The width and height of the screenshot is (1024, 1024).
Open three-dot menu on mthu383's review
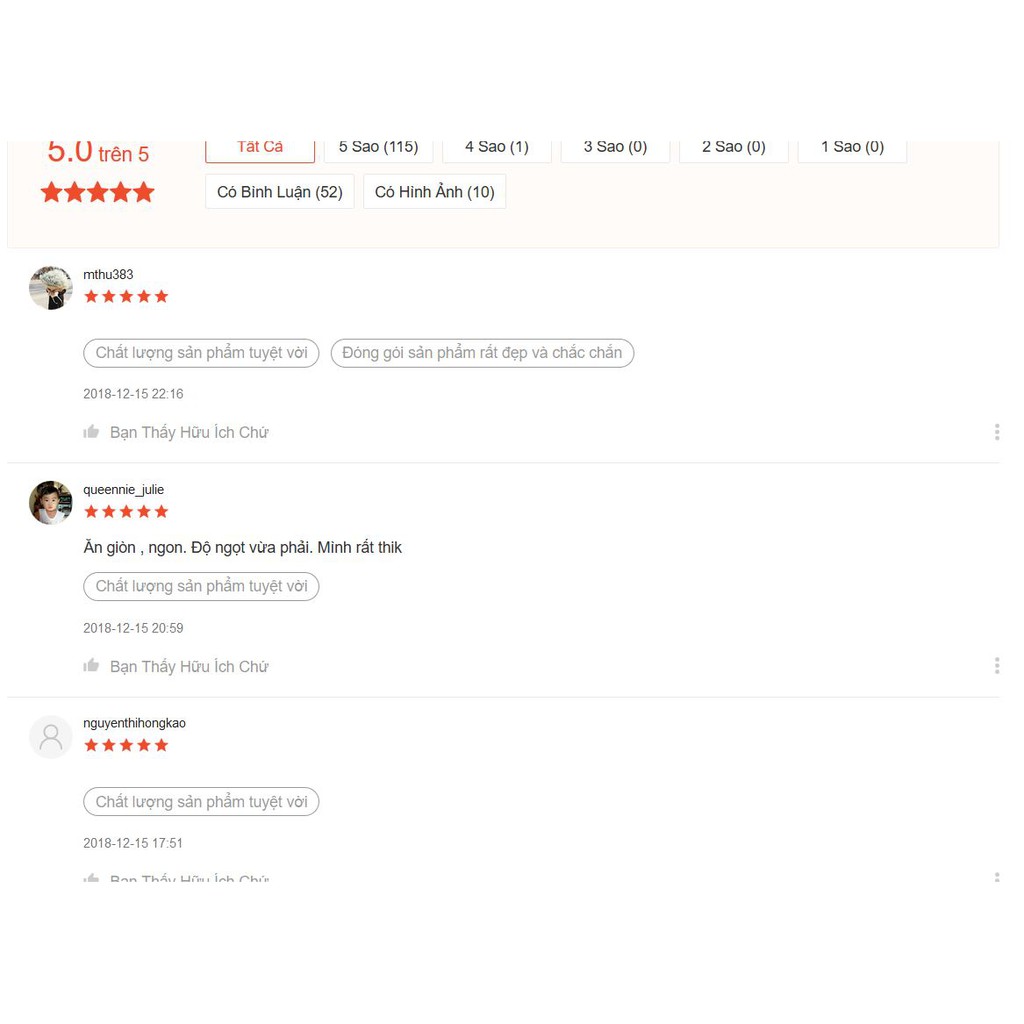click(x=997, y=432)
